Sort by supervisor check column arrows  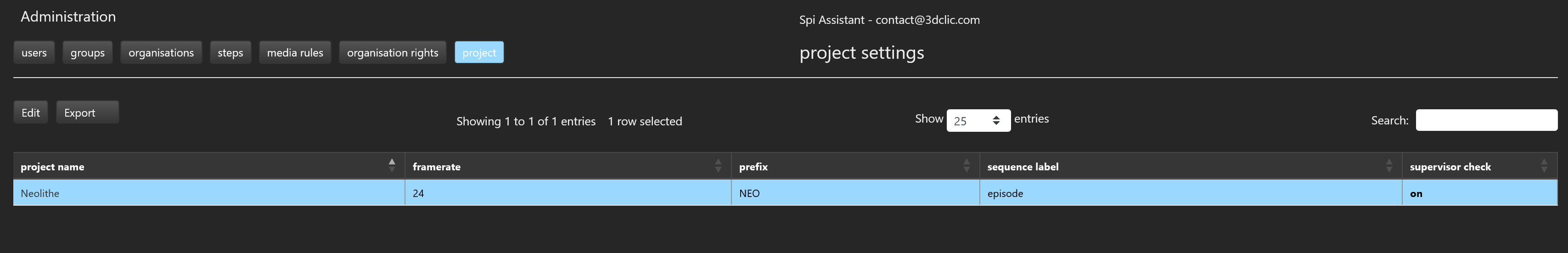click(1544, 165)
